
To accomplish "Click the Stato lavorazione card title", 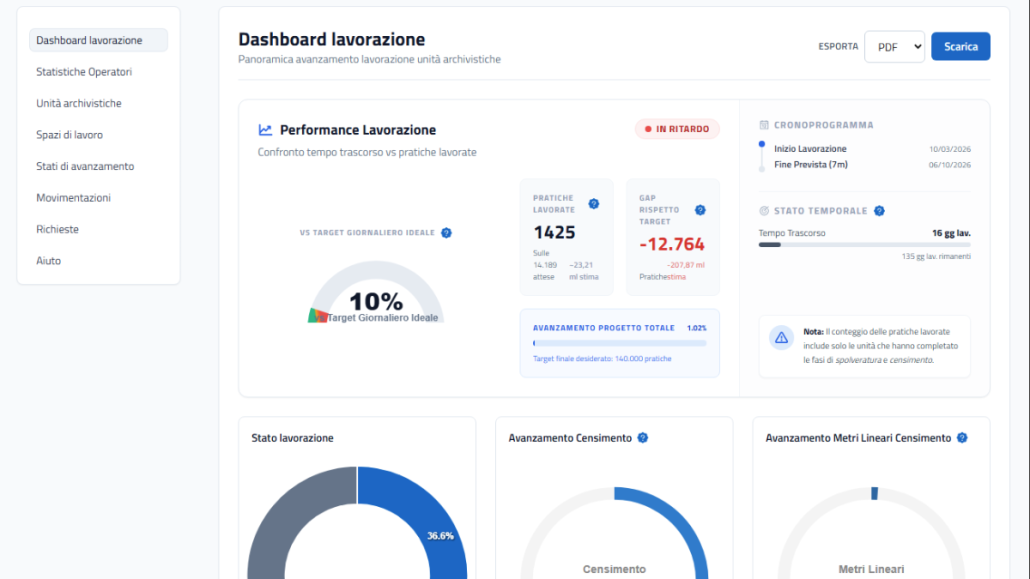I will pos(292,438).
